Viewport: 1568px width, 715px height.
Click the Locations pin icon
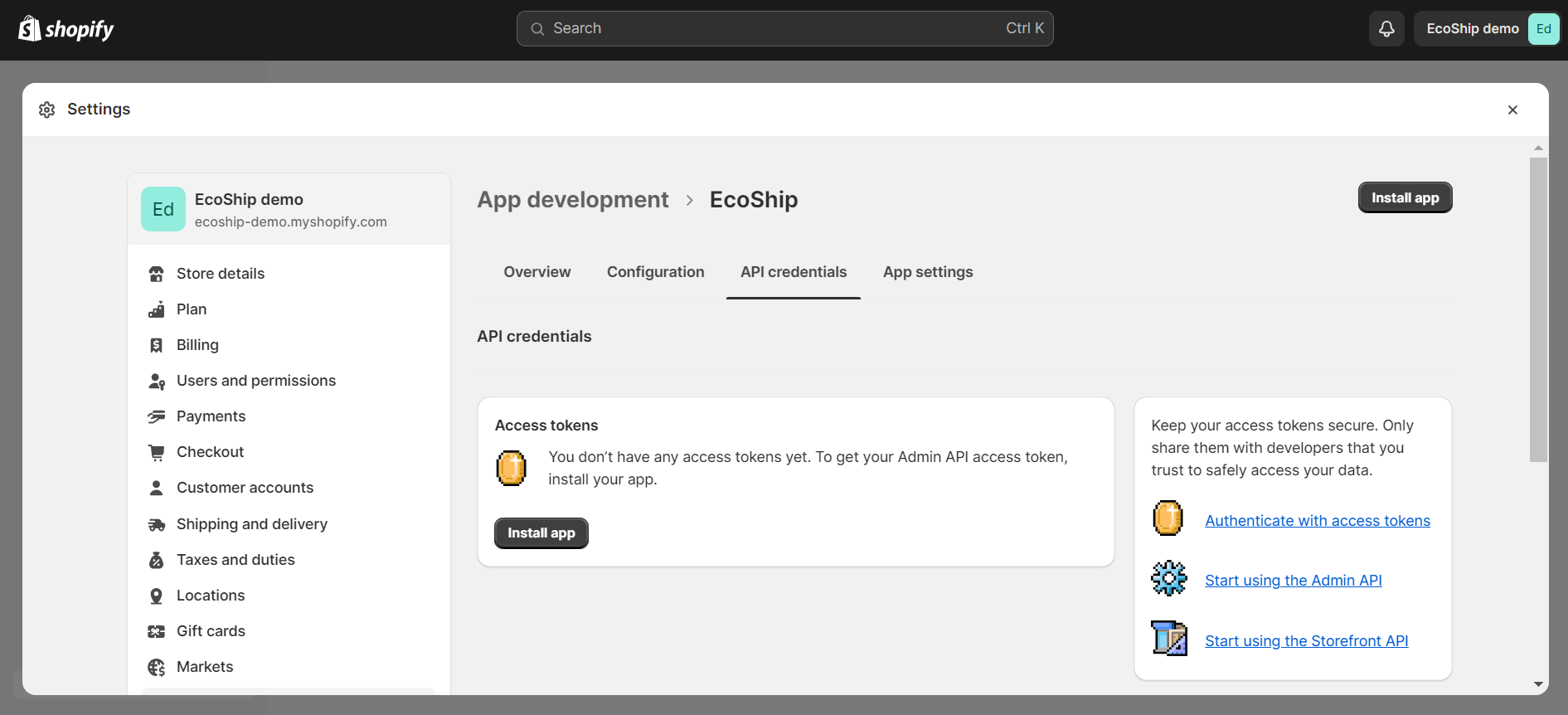click(x=156, y=596)
